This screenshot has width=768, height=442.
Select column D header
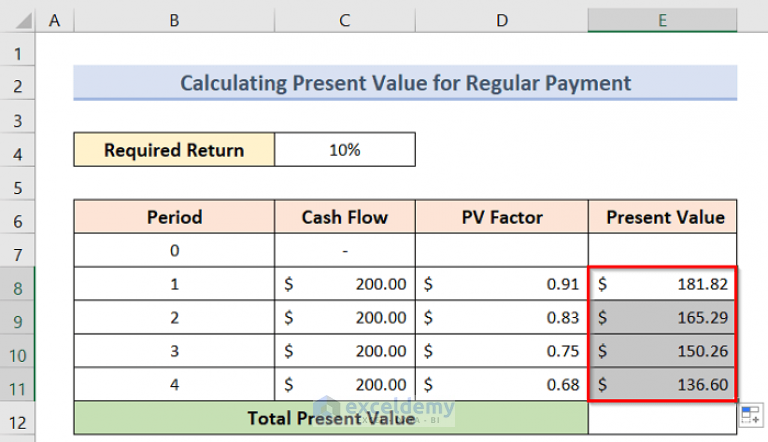click(x=502, y=21)
